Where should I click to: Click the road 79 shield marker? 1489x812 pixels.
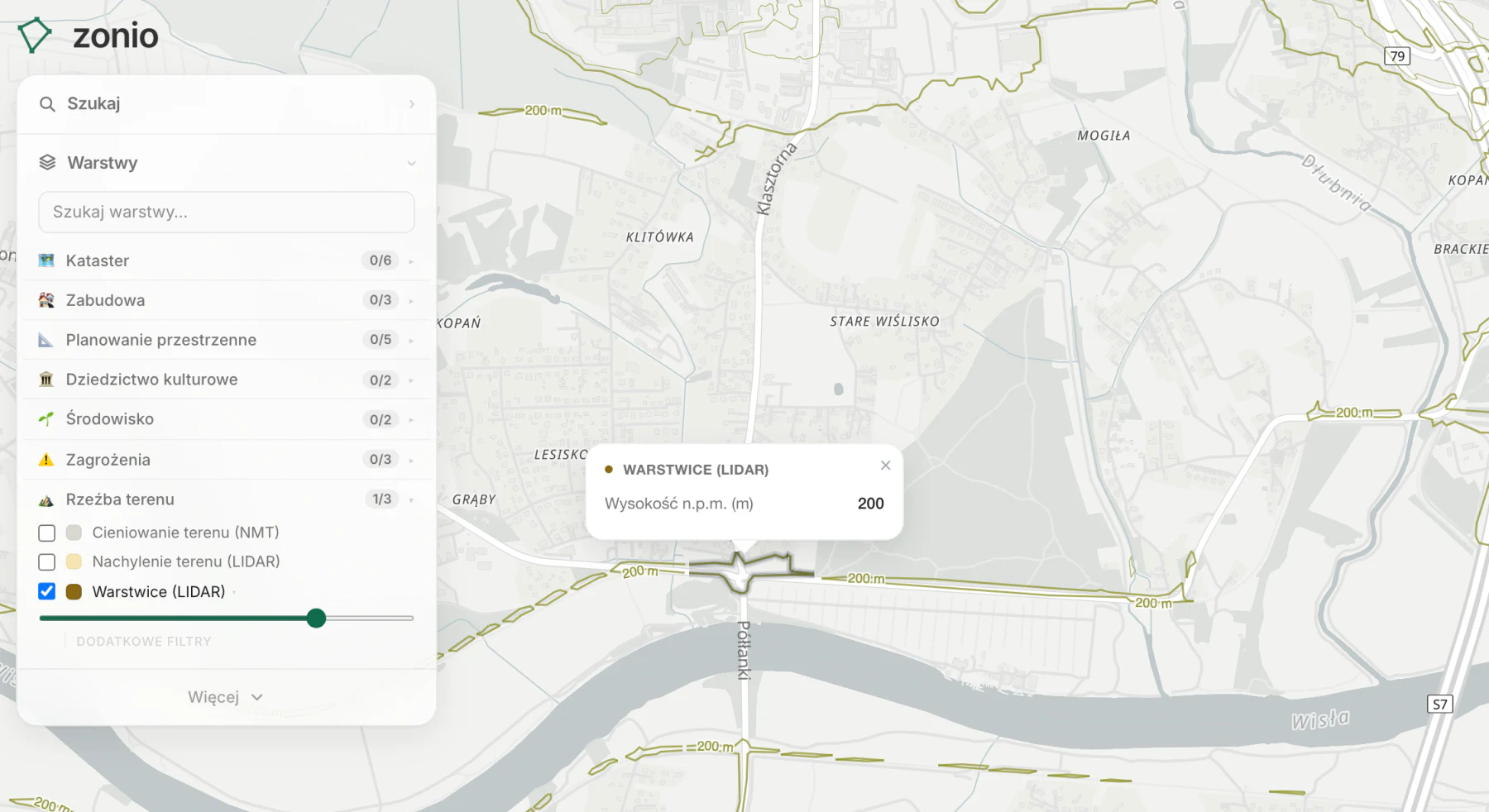coord(1397,56)
